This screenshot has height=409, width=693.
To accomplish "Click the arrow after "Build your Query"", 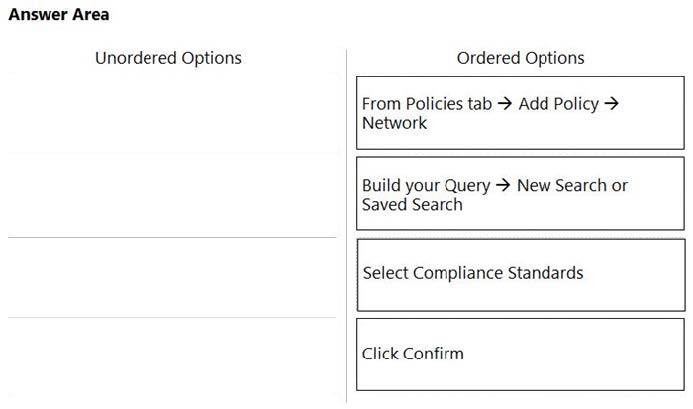I will pyautogui.click(x=504, y=186).
